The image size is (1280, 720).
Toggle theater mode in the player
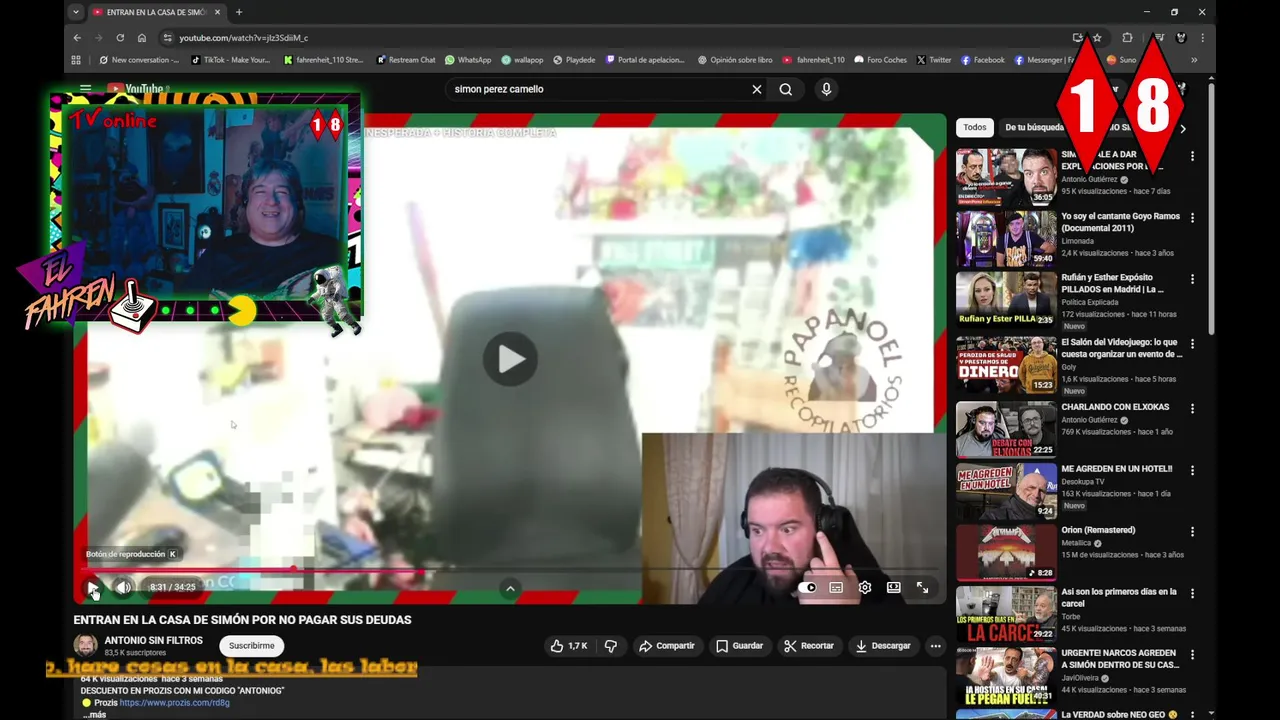tap(893, 587)
